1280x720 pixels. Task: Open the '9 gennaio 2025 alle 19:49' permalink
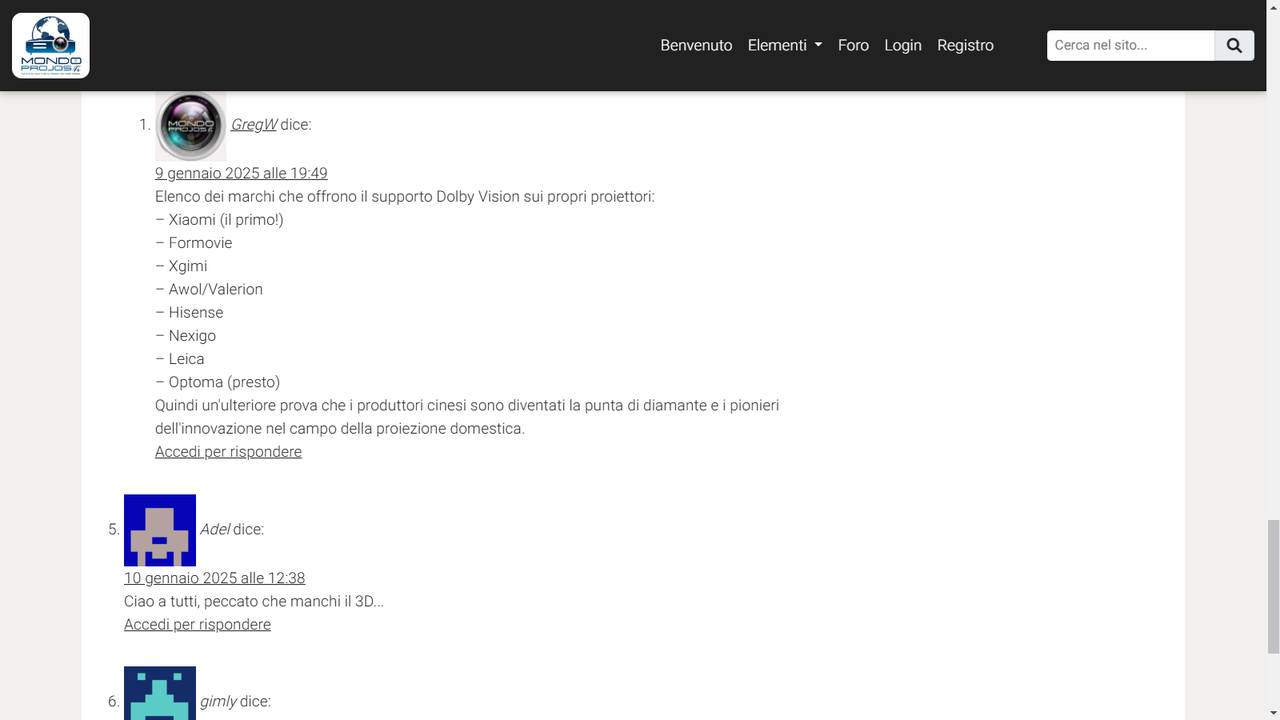(241, 173)
